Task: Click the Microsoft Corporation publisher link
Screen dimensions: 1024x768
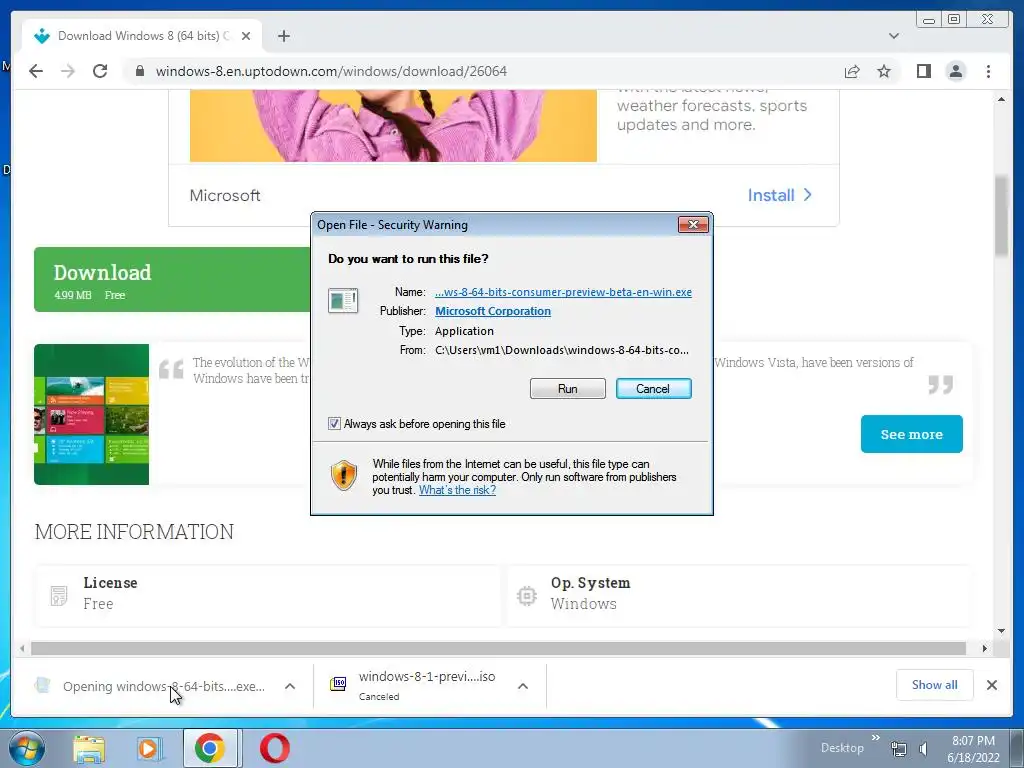Action: coord(493,312)
